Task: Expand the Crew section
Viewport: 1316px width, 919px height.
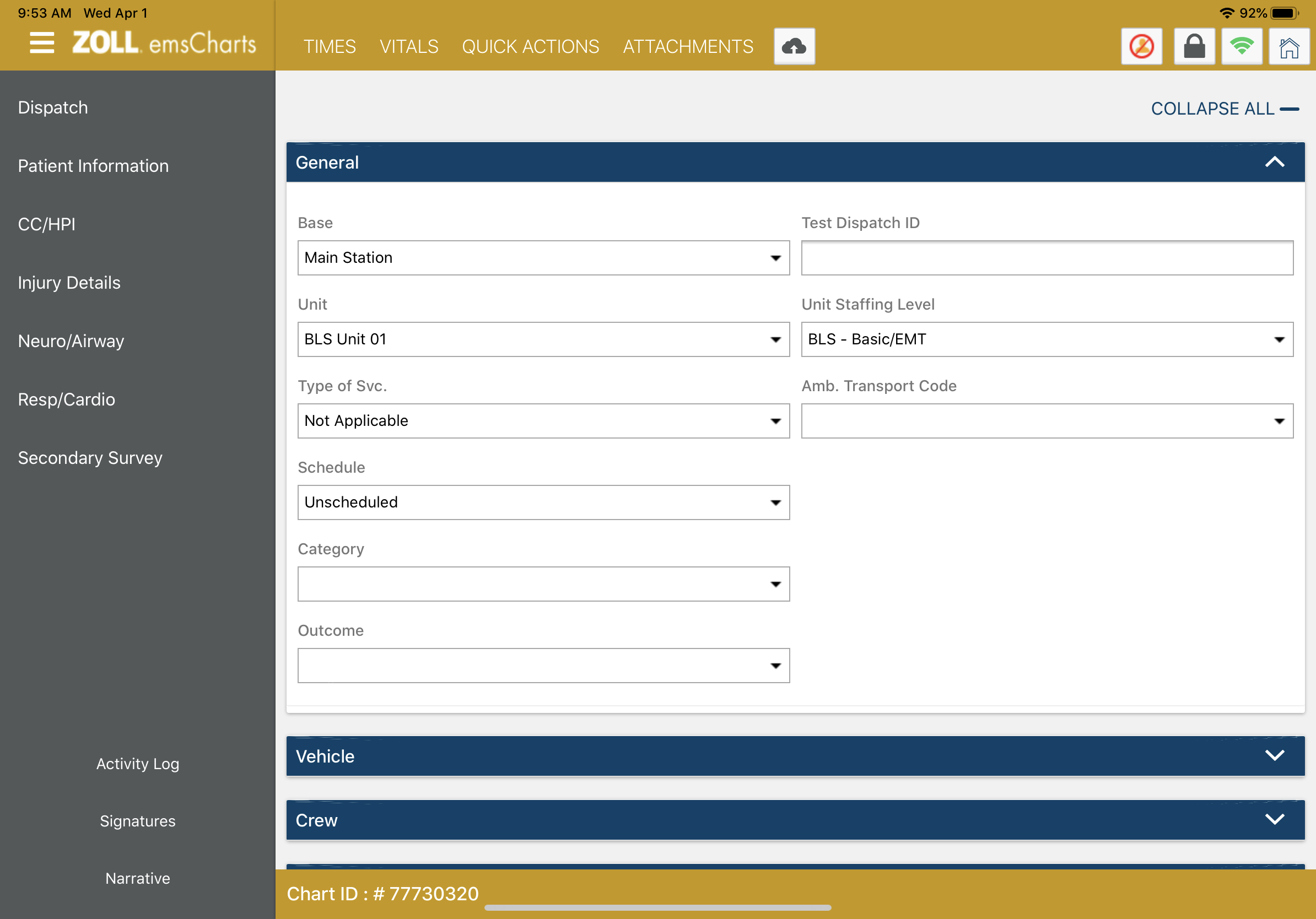Action: (x=1274, y=819)
